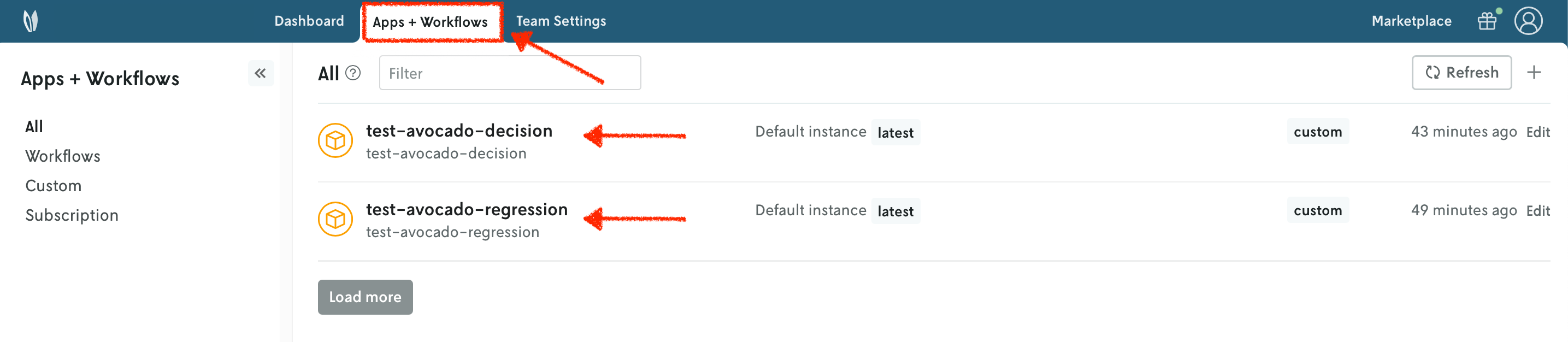Focus the Filter input field
This screenshot has width=1568, height=342.
click(510, 74)
